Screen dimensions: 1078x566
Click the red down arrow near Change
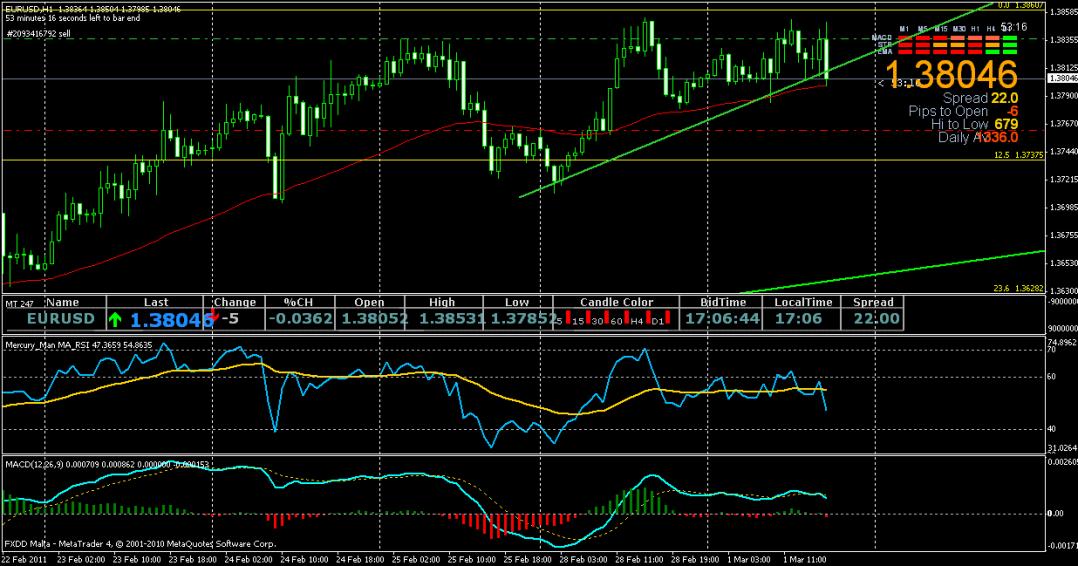tap(215, 313)
